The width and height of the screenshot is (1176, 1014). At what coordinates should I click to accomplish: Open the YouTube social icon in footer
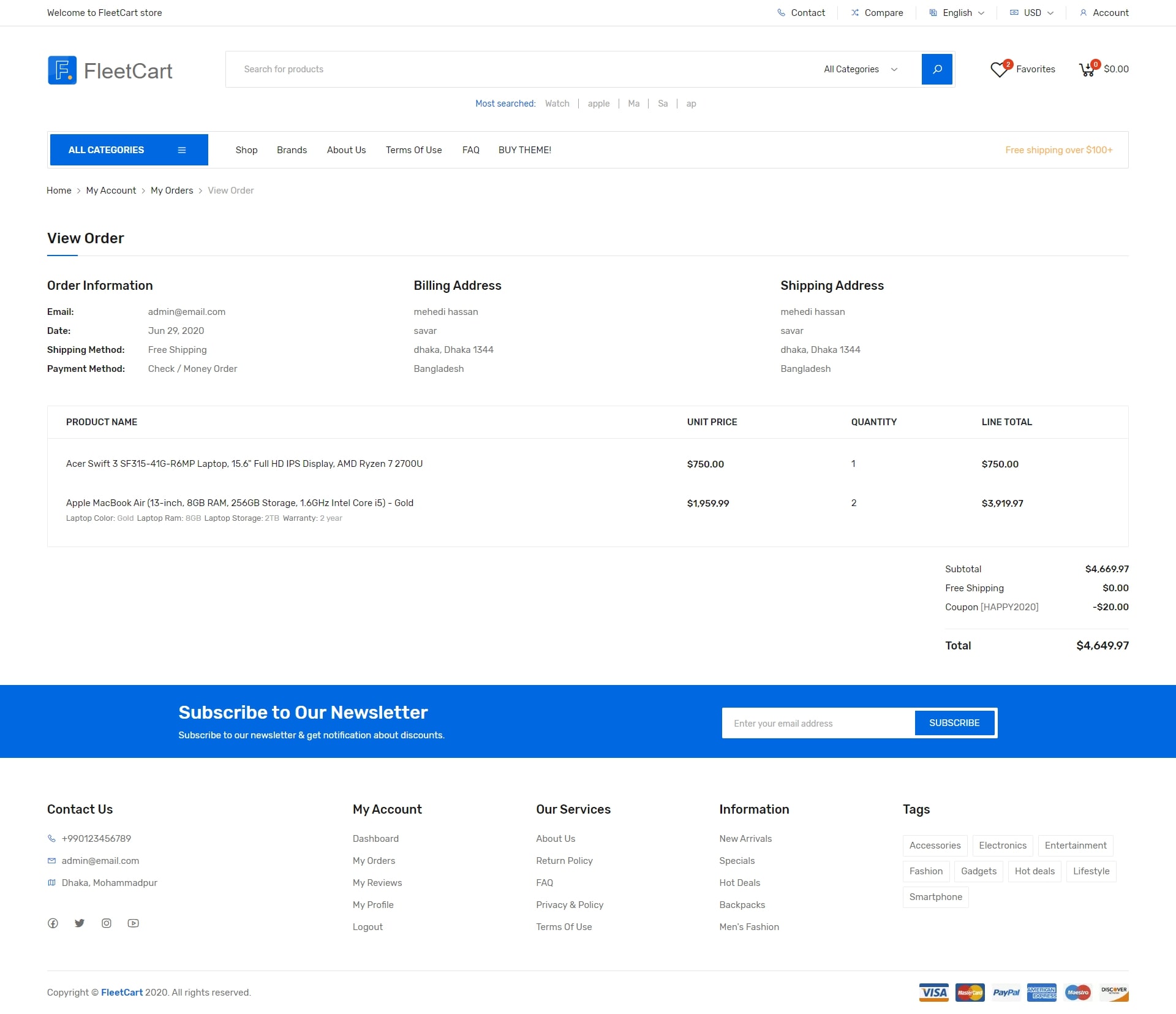[133, 923]
